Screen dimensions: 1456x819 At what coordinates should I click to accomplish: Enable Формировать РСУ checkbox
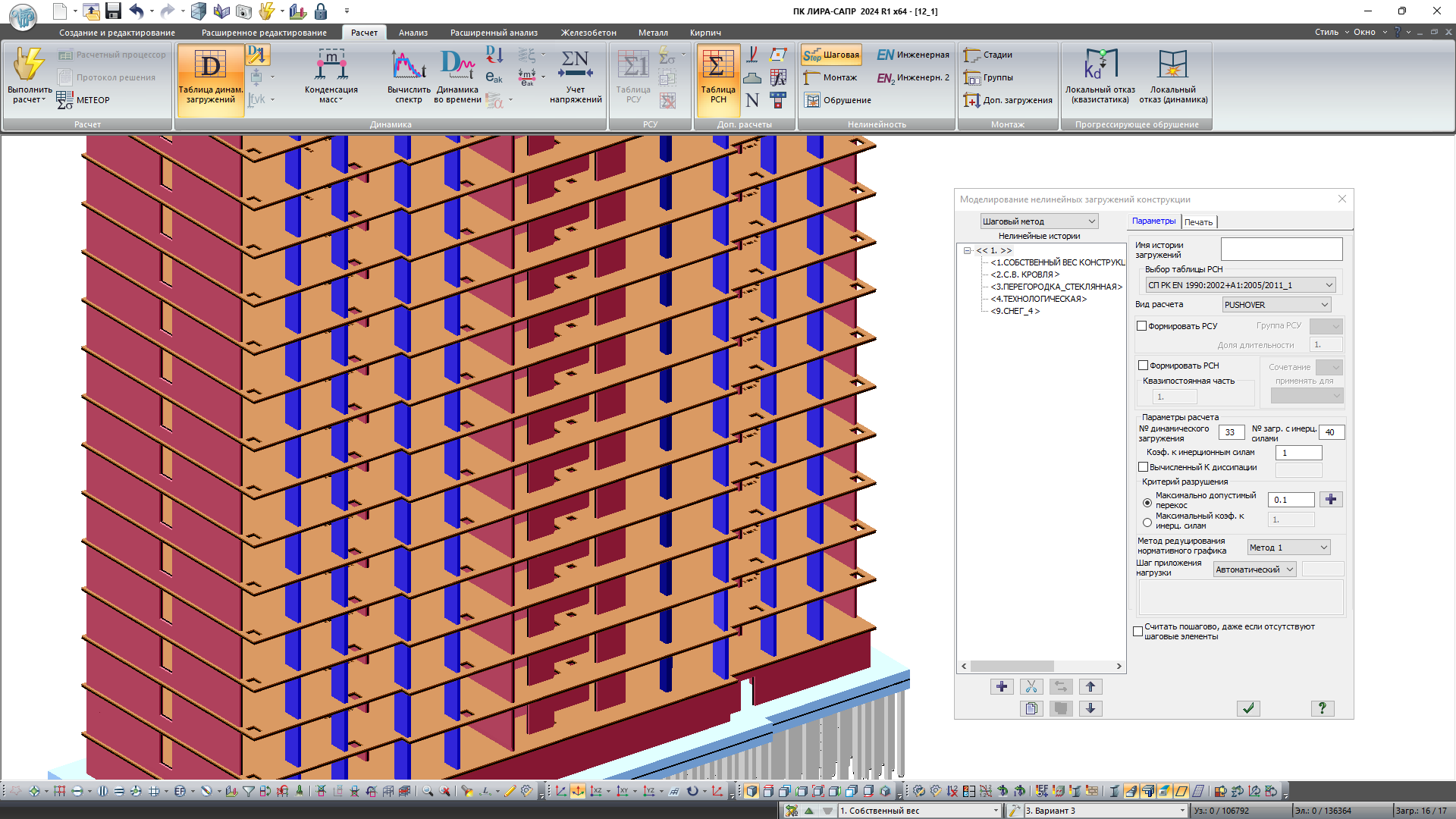(1142, 326)
